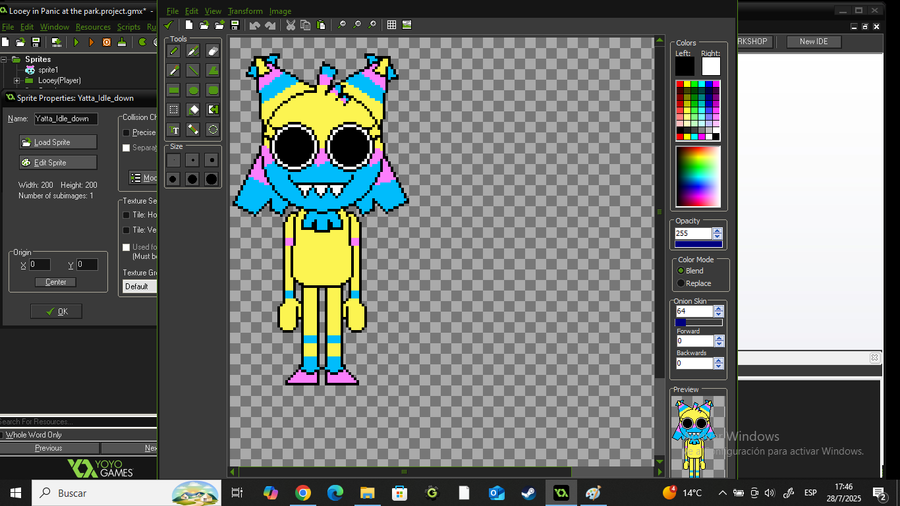Click Center origin button
The height and width of the screenshot is (506, 900).
pyautogui.click(x=56, y=282)
